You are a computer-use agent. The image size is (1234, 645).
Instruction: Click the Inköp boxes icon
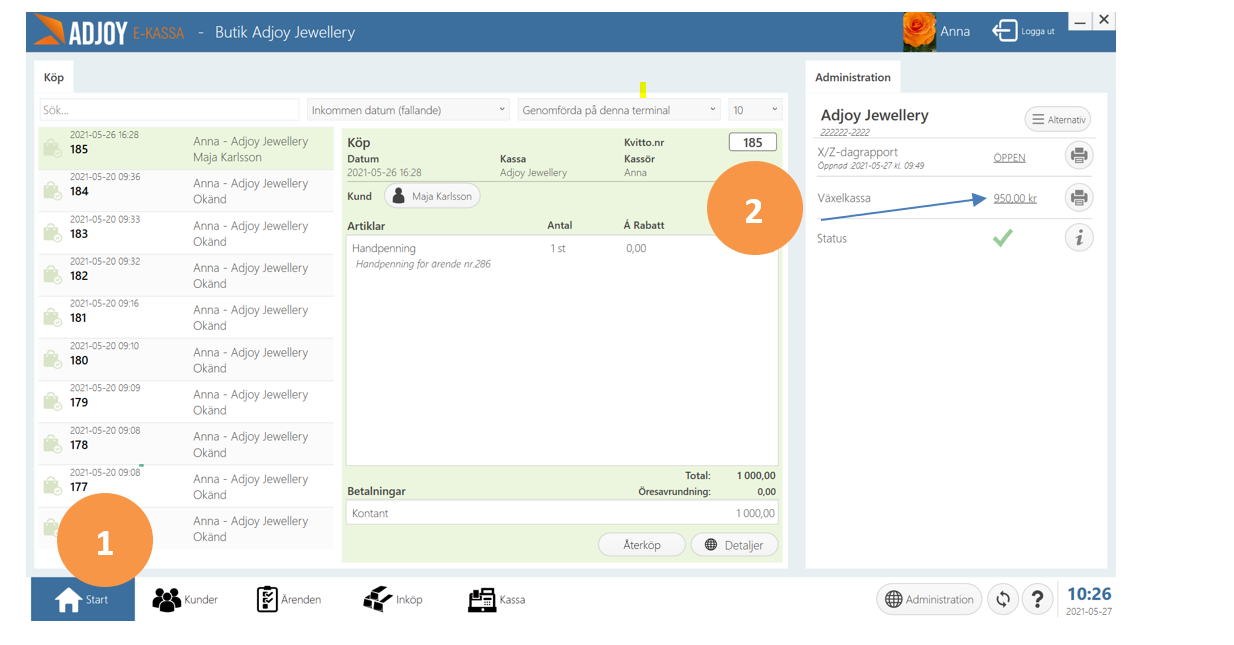tap(378, 599)
